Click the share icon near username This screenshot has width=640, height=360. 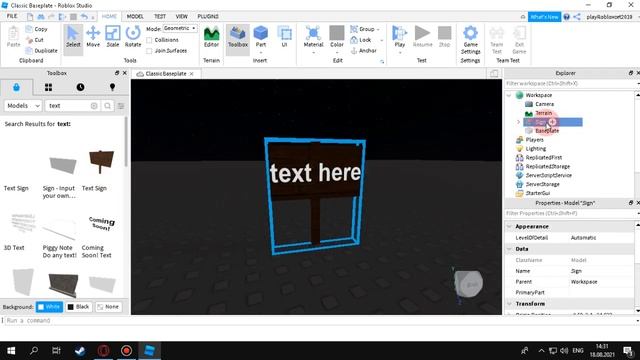click(577, 17)
